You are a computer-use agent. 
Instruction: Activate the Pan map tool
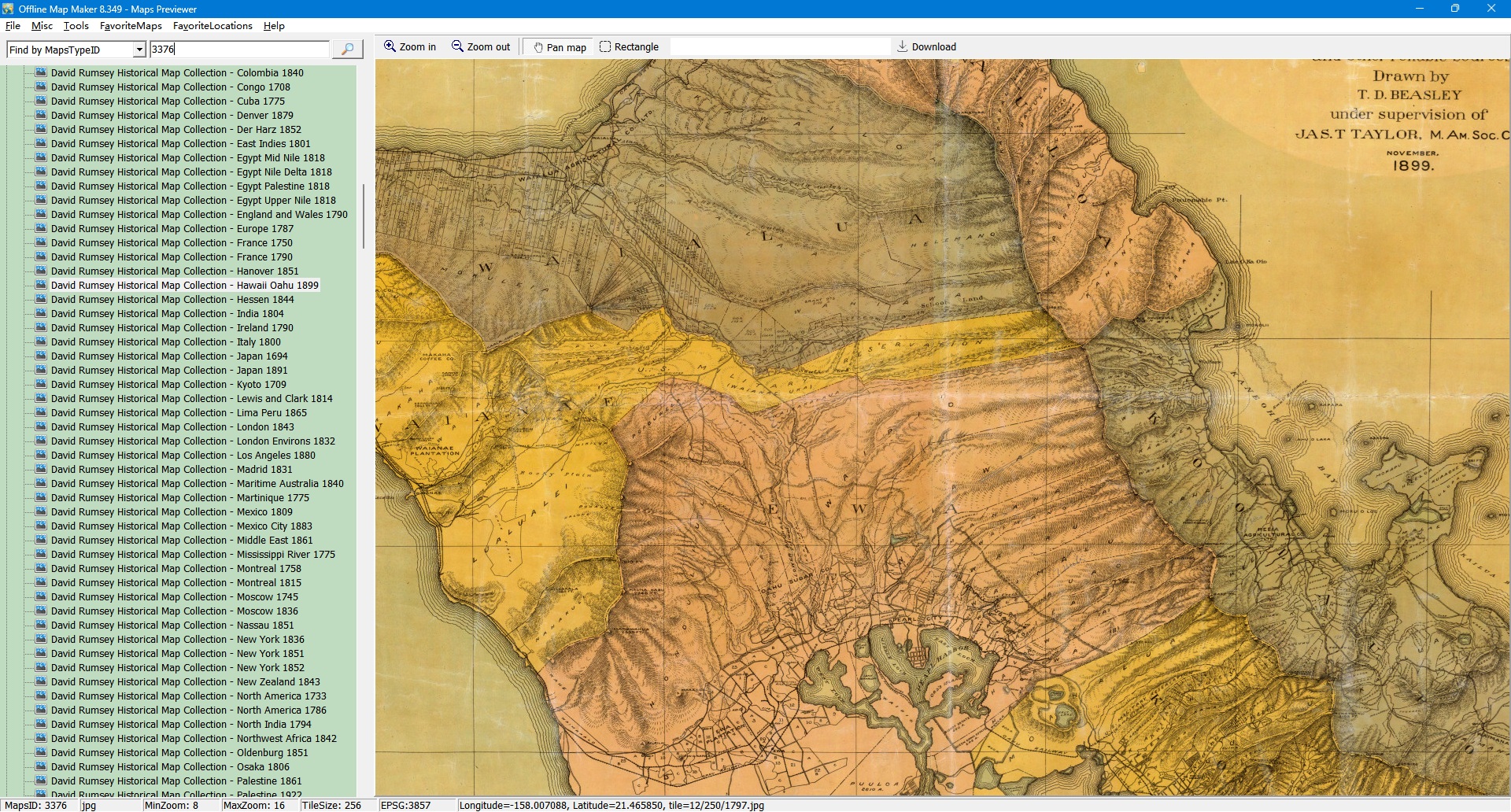pyautogui.click(x=560, y=47)
